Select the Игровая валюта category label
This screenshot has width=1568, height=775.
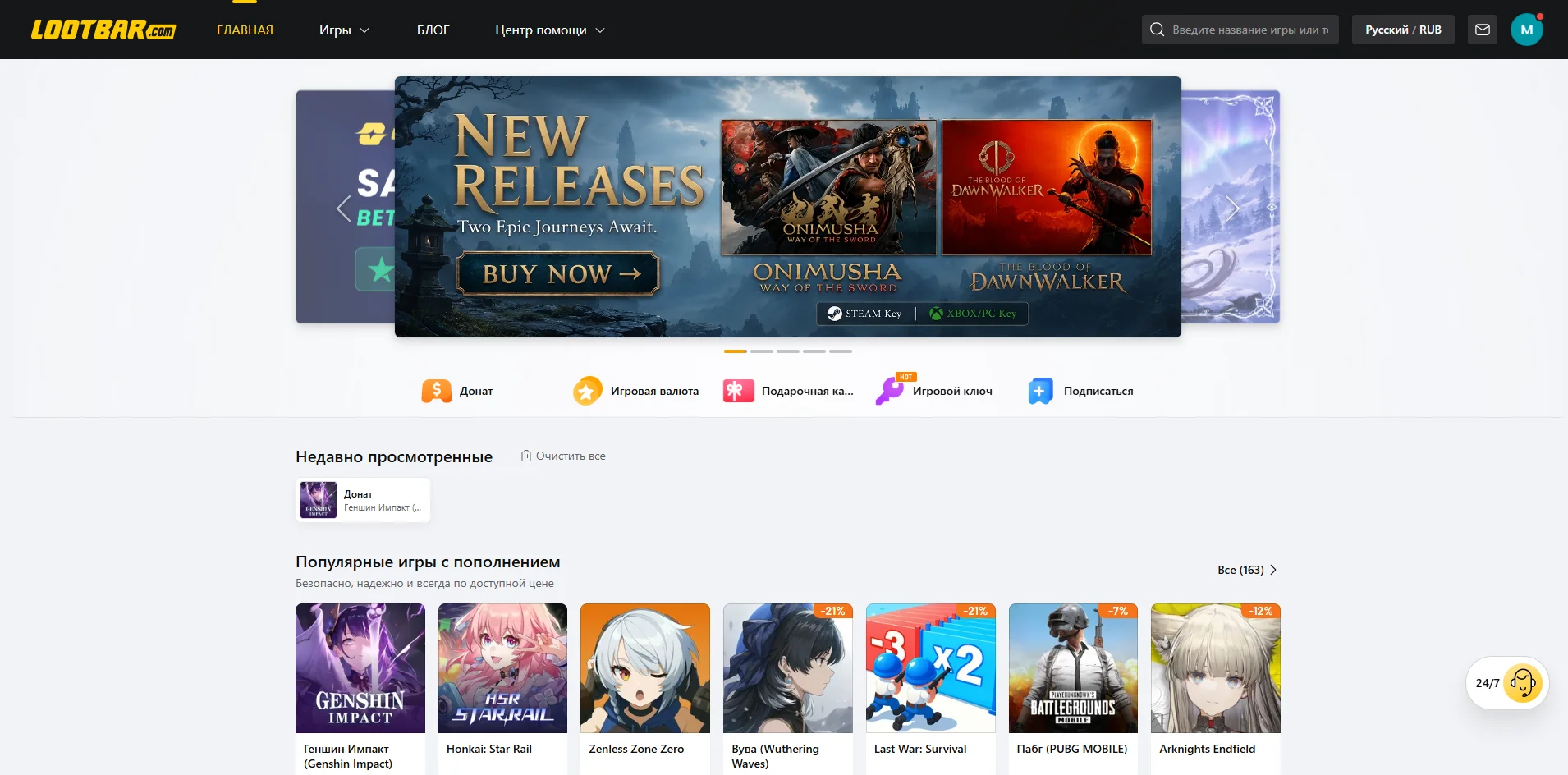(x=654, y=391)
